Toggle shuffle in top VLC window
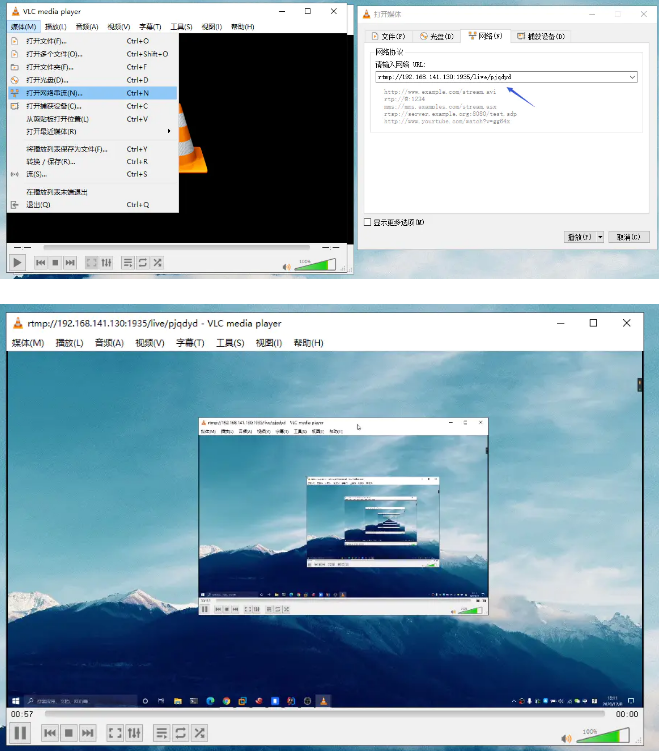 [x=157, y=262]
